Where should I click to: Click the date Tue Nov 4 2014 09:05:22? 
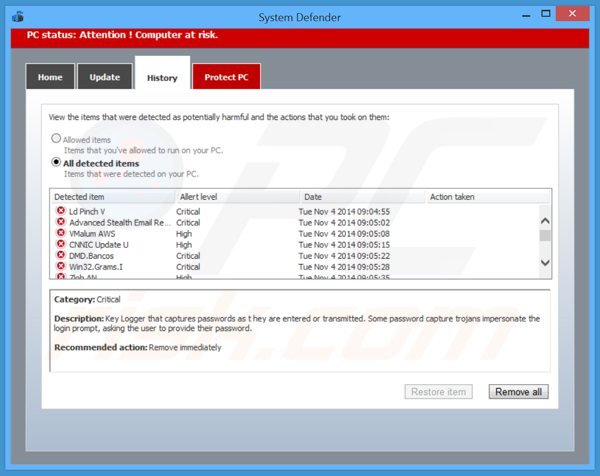344,256
